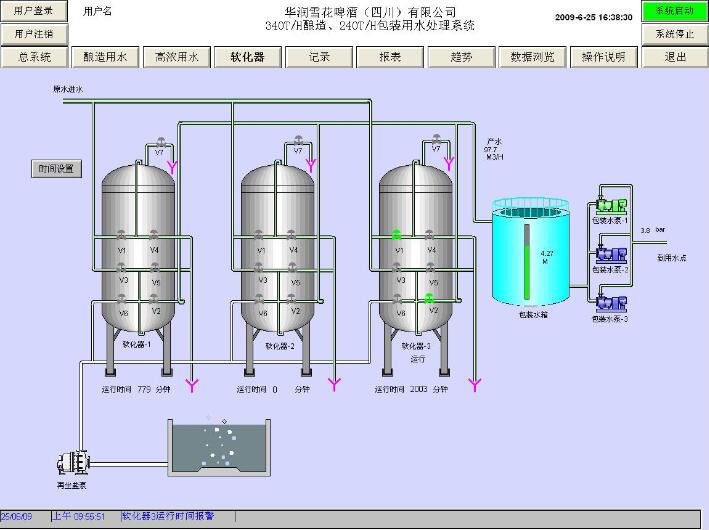Image resolution: width=709 pixels, height=530 pixels.
Task: Click the 软化器-2 tank vessel
Action: (x=277, y=248)
